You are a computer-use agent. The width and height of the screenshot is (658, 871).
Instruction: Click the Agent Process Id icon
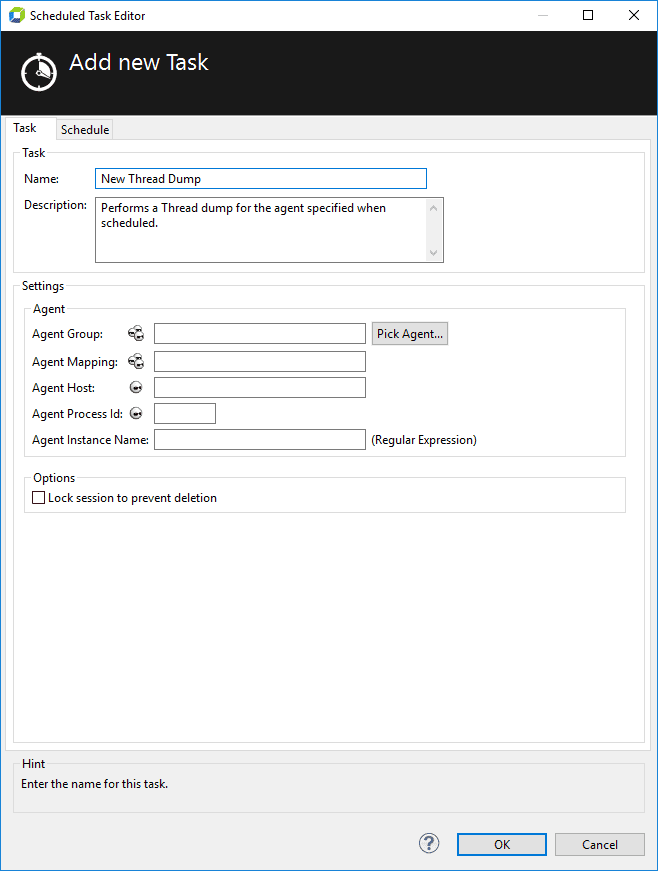[x=136, y=413]
